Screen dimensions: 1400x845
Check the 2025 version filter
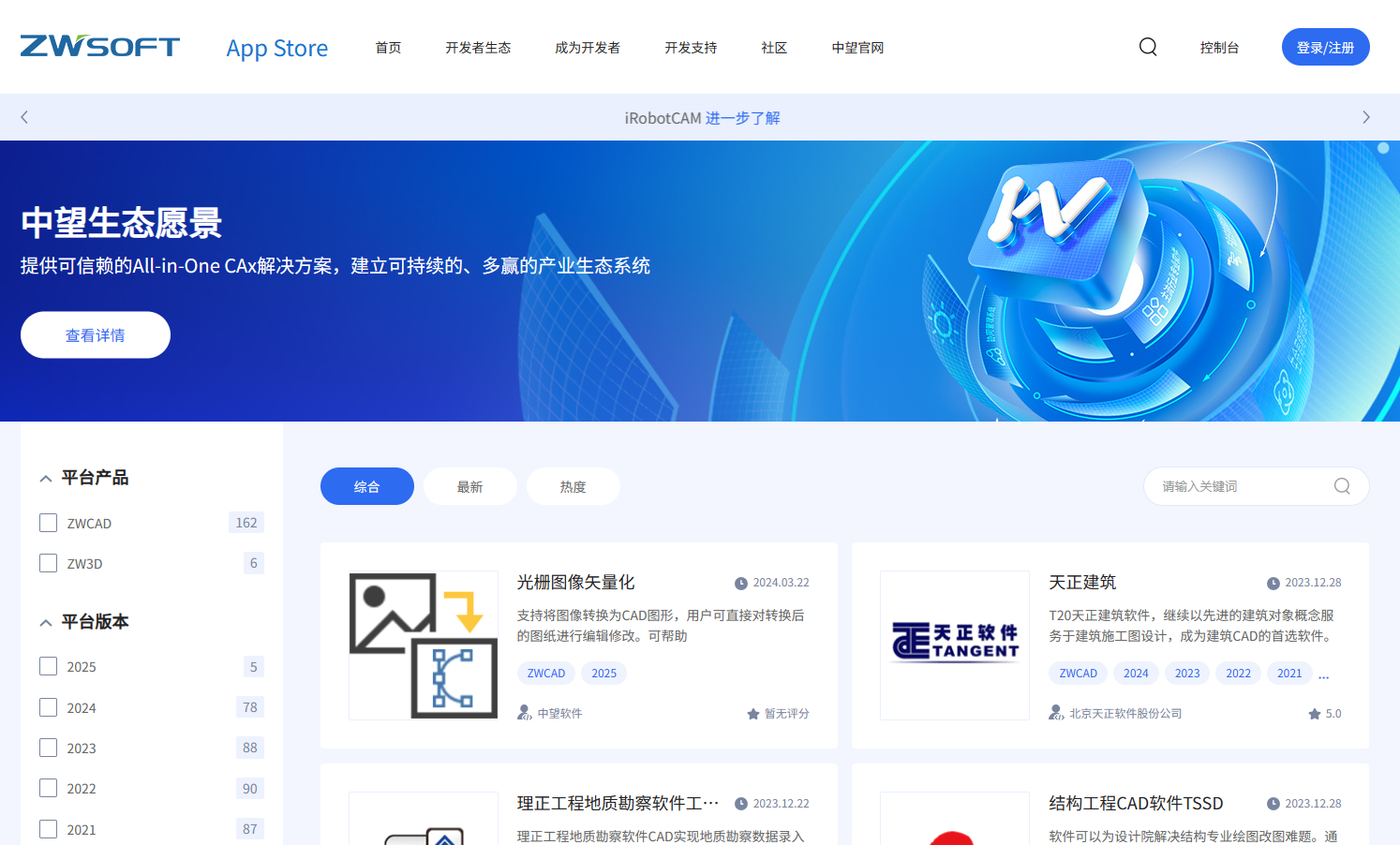(x=49, y=666)
